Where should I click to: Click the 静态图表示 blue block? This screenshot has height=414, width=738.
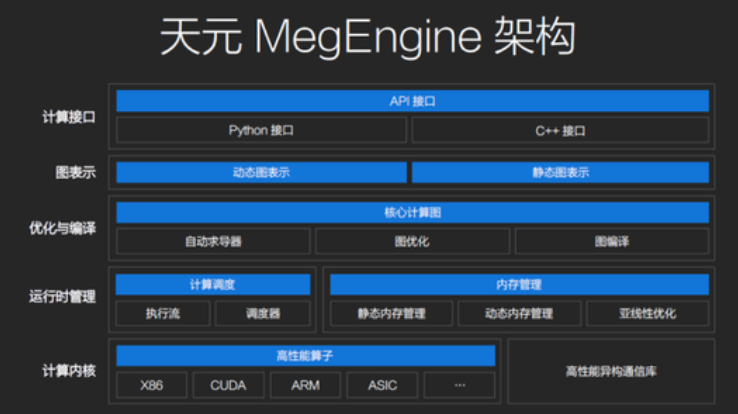pos(560,172)
